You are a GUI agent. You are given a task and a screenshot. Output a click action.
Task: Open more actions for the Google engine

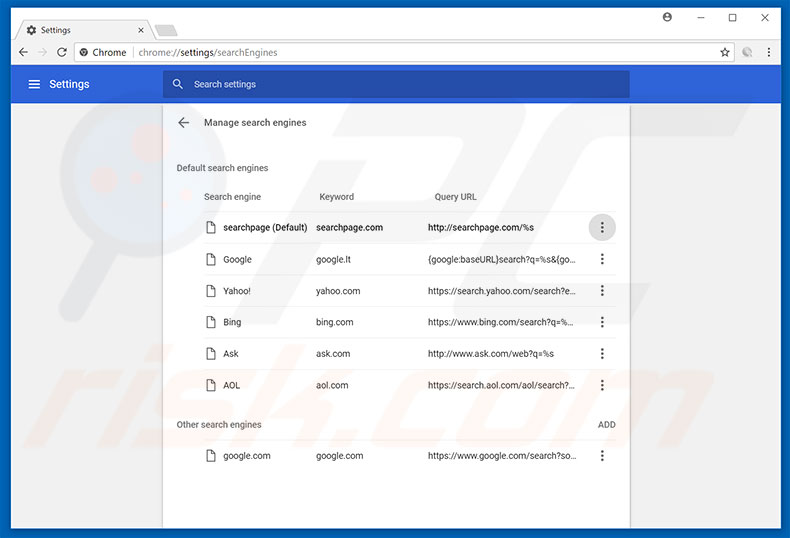(x=602, y=259)
